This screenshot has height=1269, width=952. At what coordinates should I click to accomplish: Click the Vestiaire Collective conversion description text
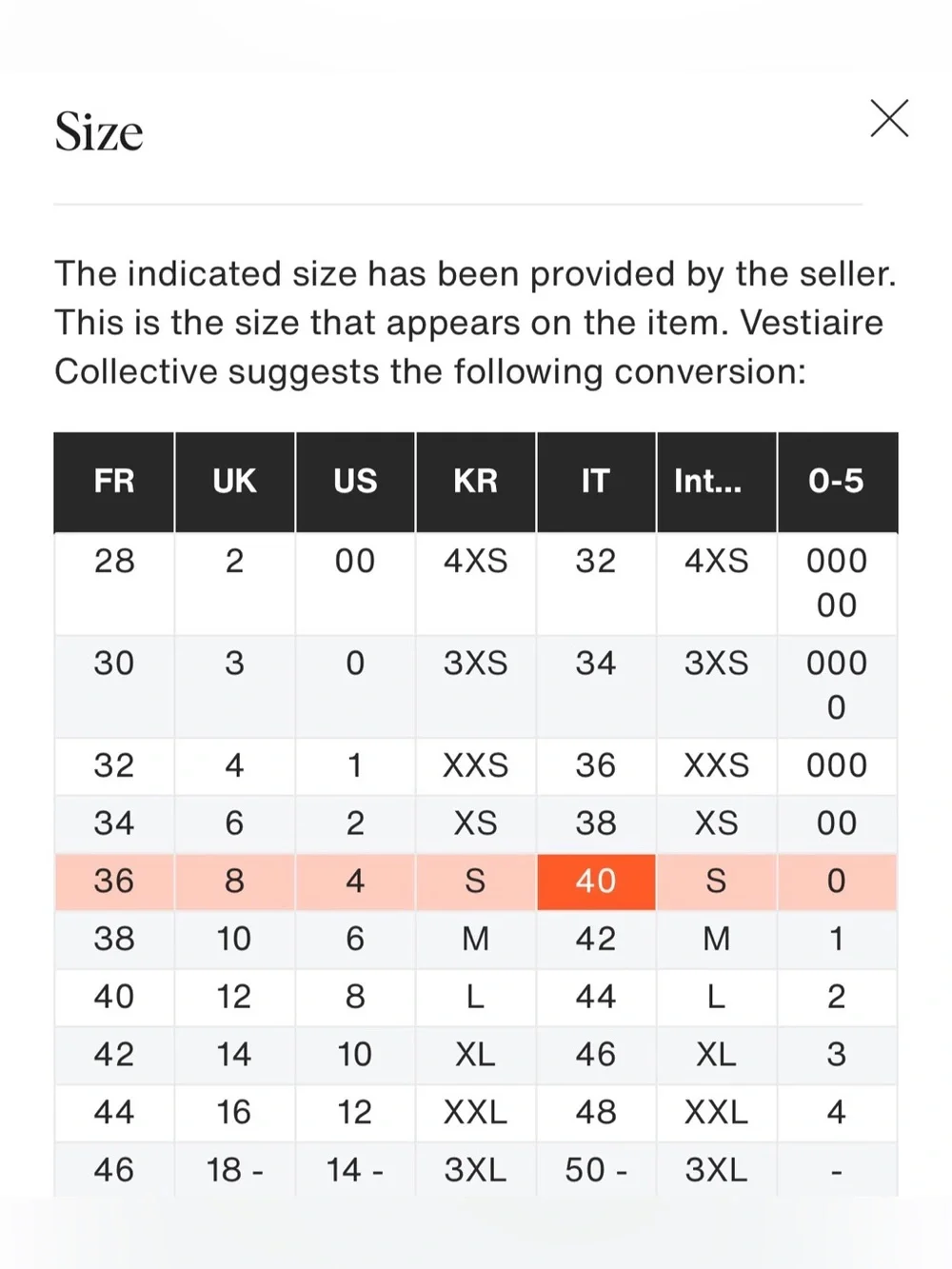[476, 323]
